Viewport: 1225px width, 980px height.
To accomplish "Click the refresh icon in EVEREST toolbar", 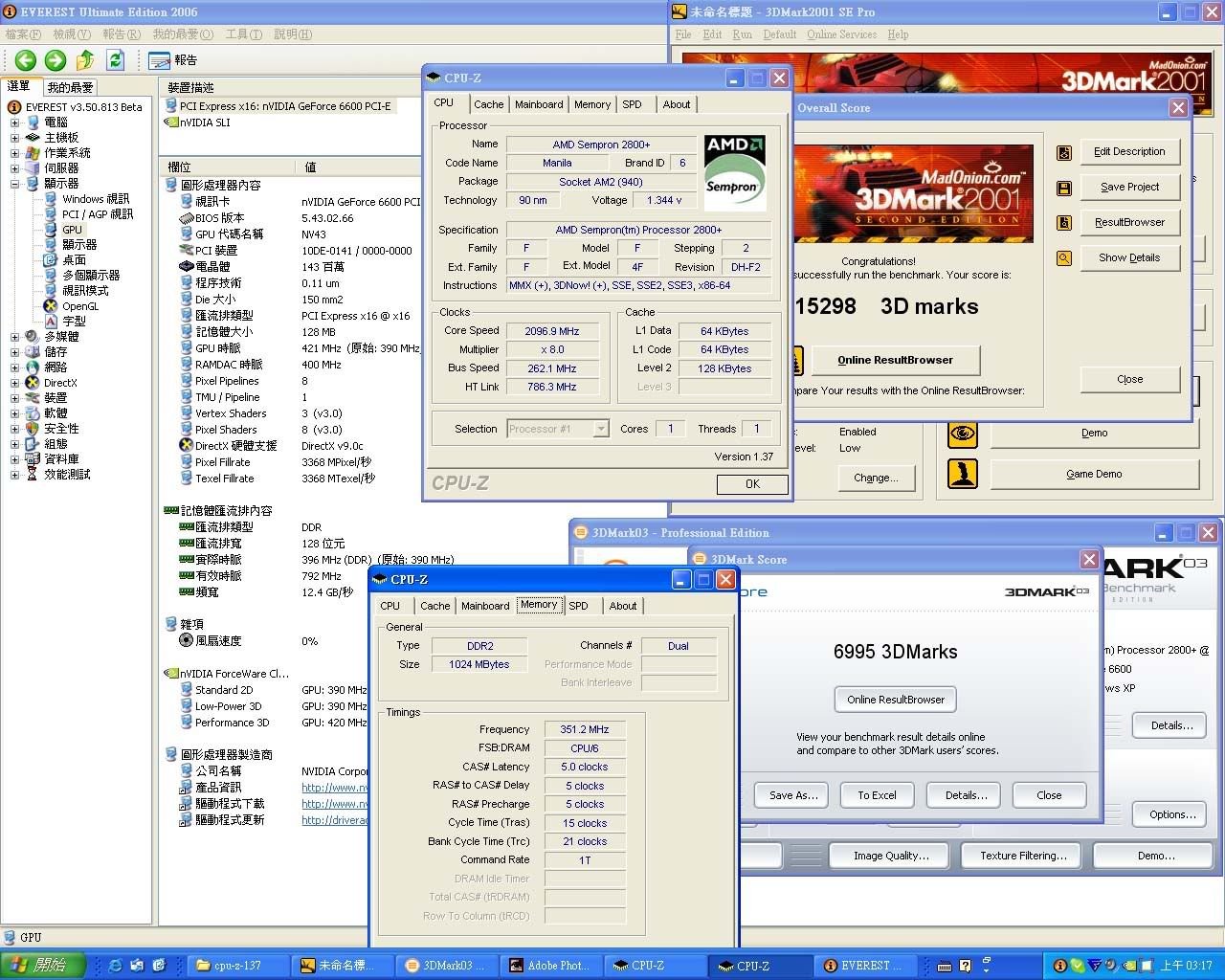I will tap(116, 60).
